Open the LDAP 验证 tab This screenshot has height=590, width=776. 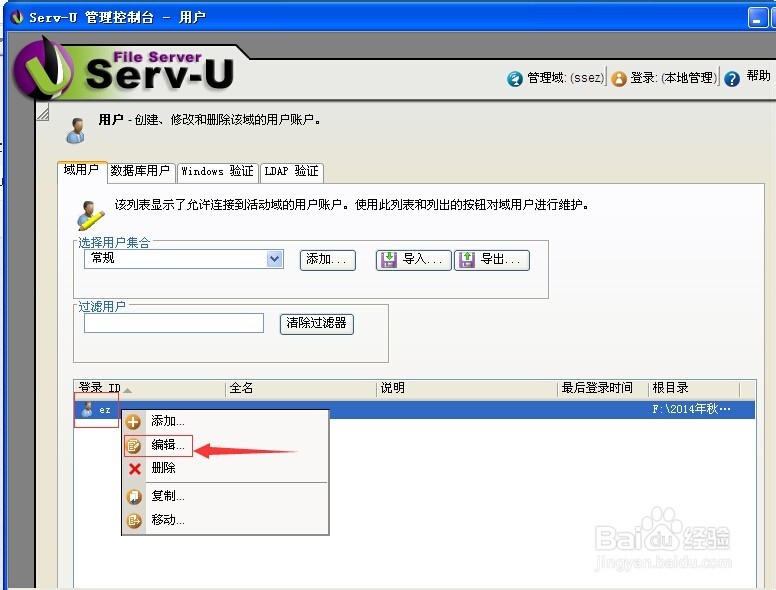point(291,171)
